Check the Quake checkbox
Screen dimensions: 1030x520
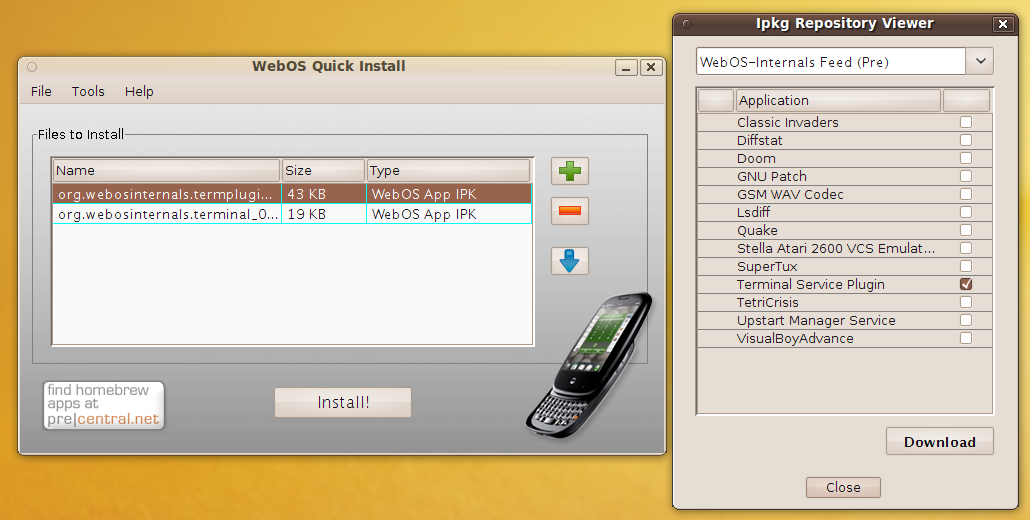(966, 230)
